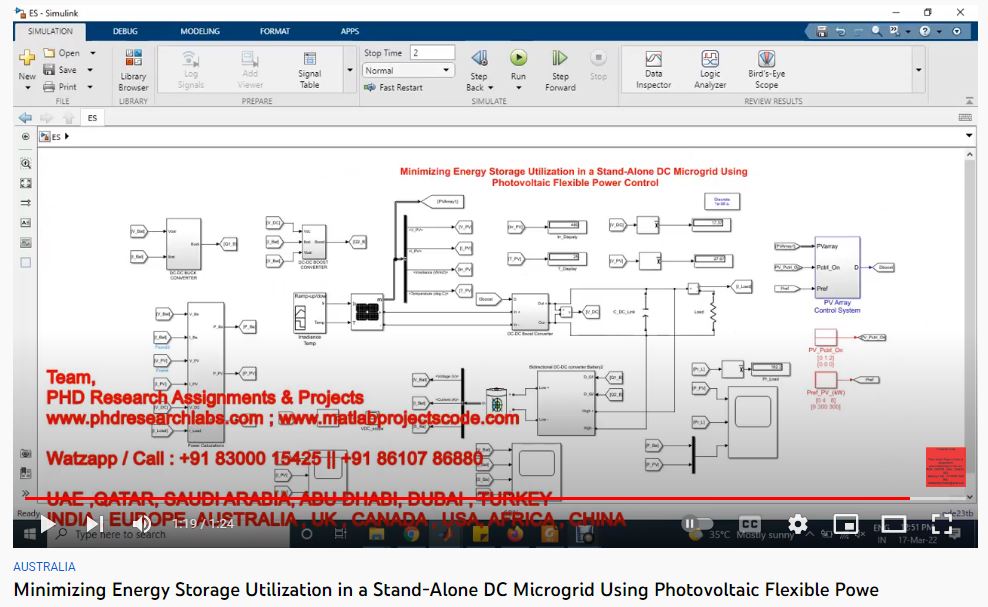
Task: Click the Step Forward icon
Action: click(560, 59)
